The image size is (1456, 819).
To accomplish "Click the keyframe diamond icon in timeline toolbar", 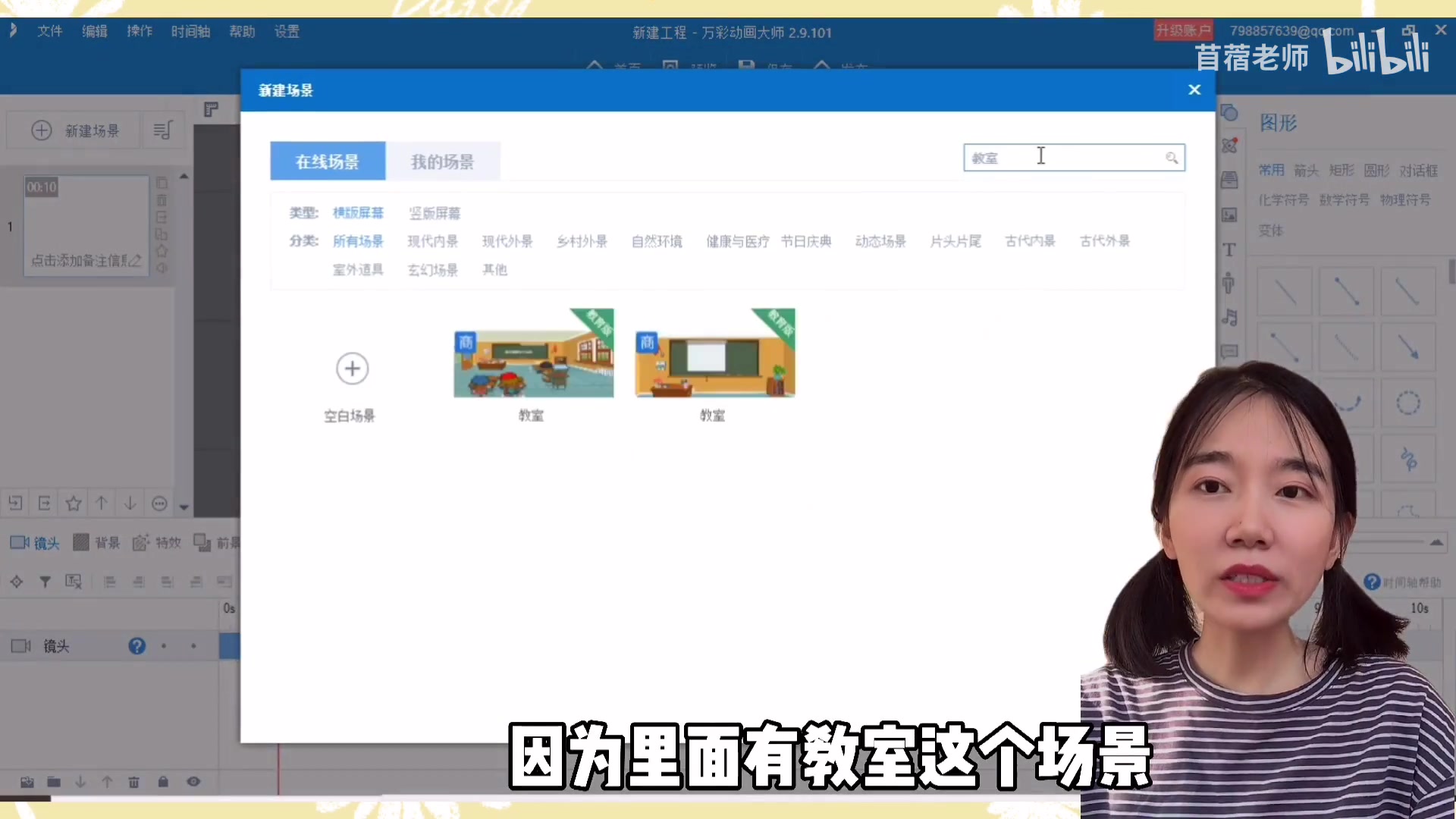I will point(16,582).
